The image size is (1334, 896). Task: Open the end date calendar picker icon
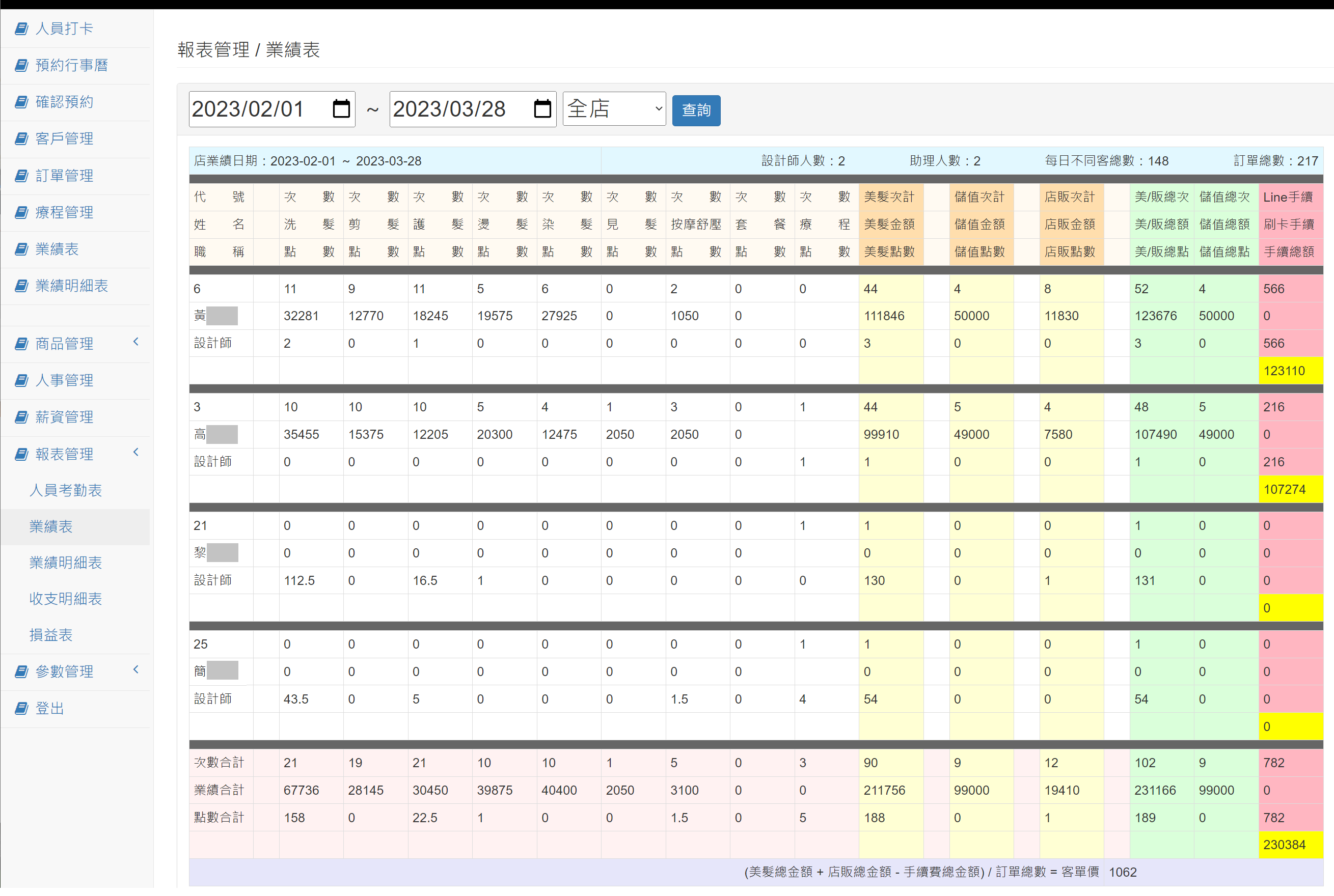(x=542, y=108)
